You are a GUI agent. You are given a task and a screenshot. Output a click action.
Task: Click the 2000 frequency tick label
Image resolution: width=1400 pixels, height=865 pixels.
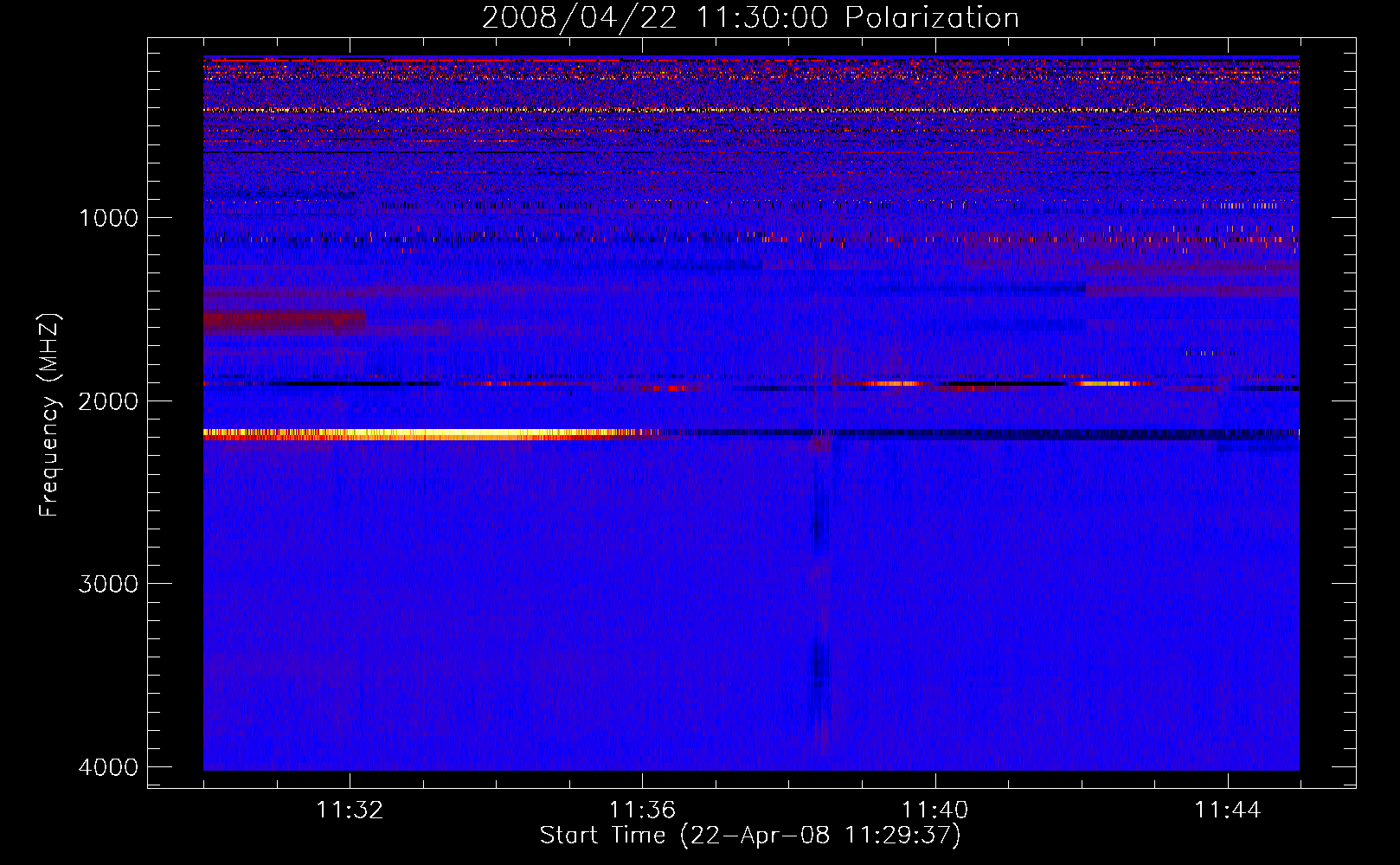[x=108, y=400]
